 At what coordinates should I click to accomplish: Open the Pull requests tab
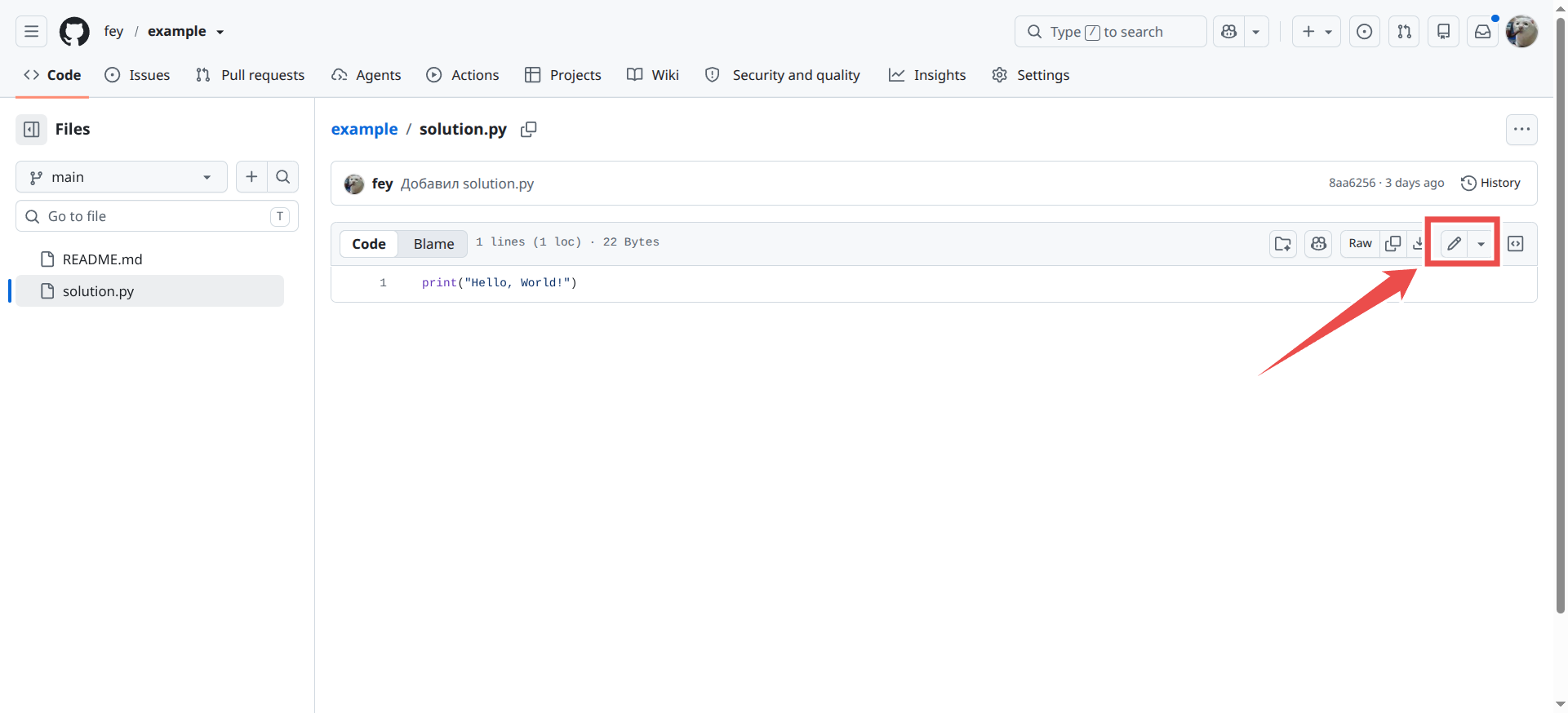[251, 75]
